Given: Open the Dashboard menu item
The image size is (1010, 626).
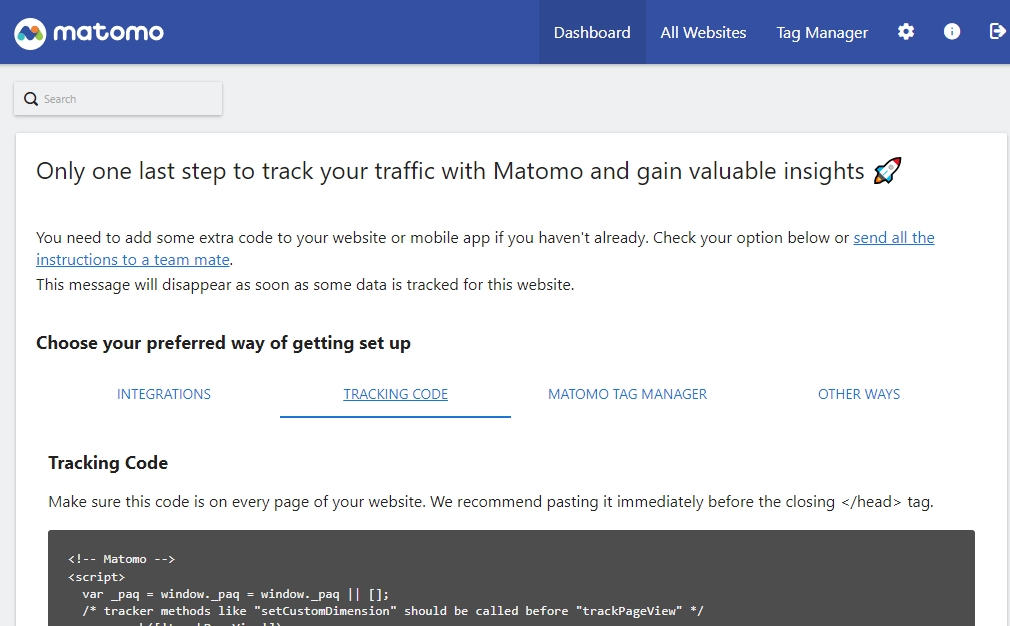Looking at the screenshot, I should pyautogui.click(x=592, y=32).
